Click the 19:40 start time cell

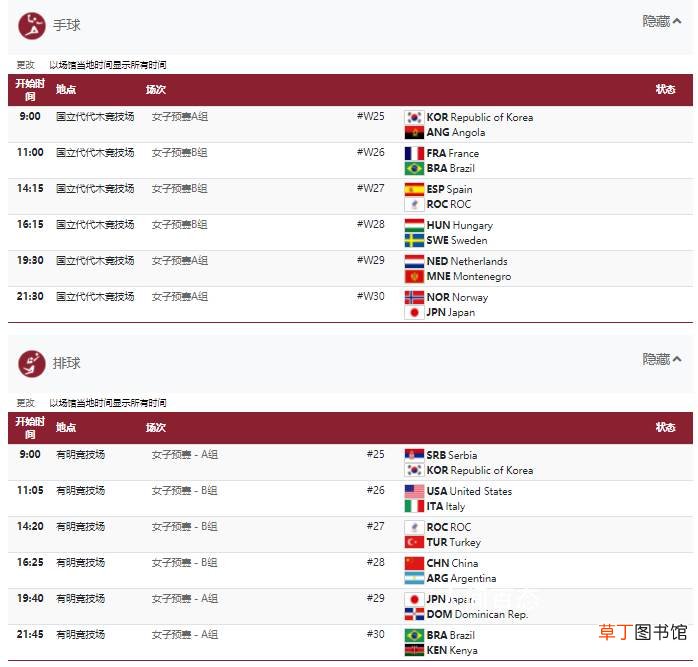(x=30, y=598)
